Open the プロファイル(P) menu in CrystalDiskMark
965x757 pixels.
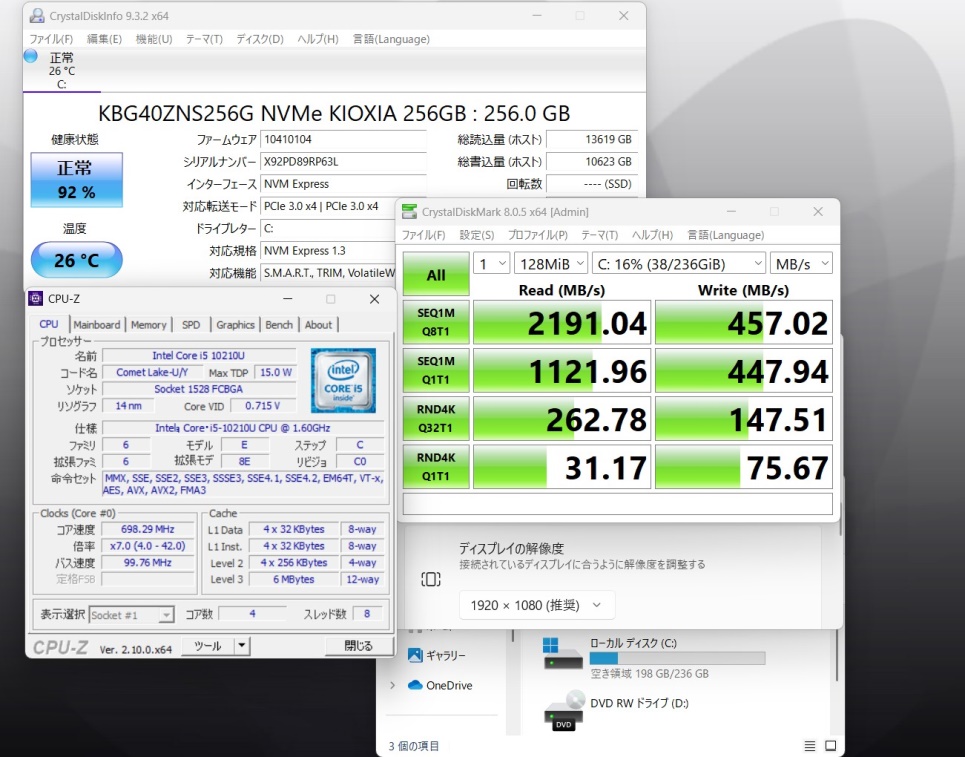537,235
